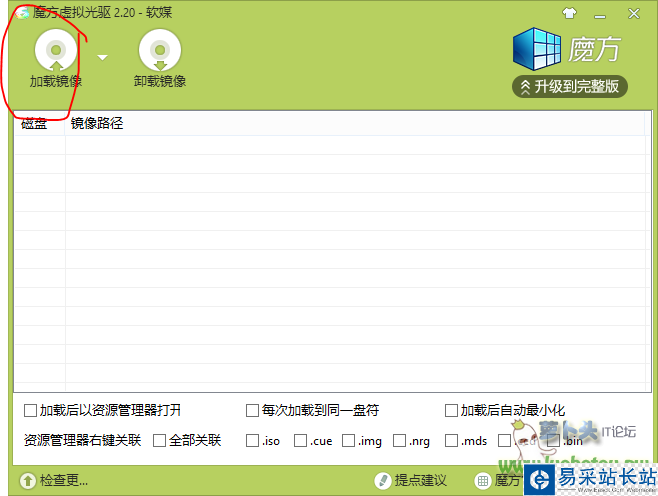Click the 加载镜像 load image disc icon
The height and width of the screenshot is (496, 658).
pos(56,50)
